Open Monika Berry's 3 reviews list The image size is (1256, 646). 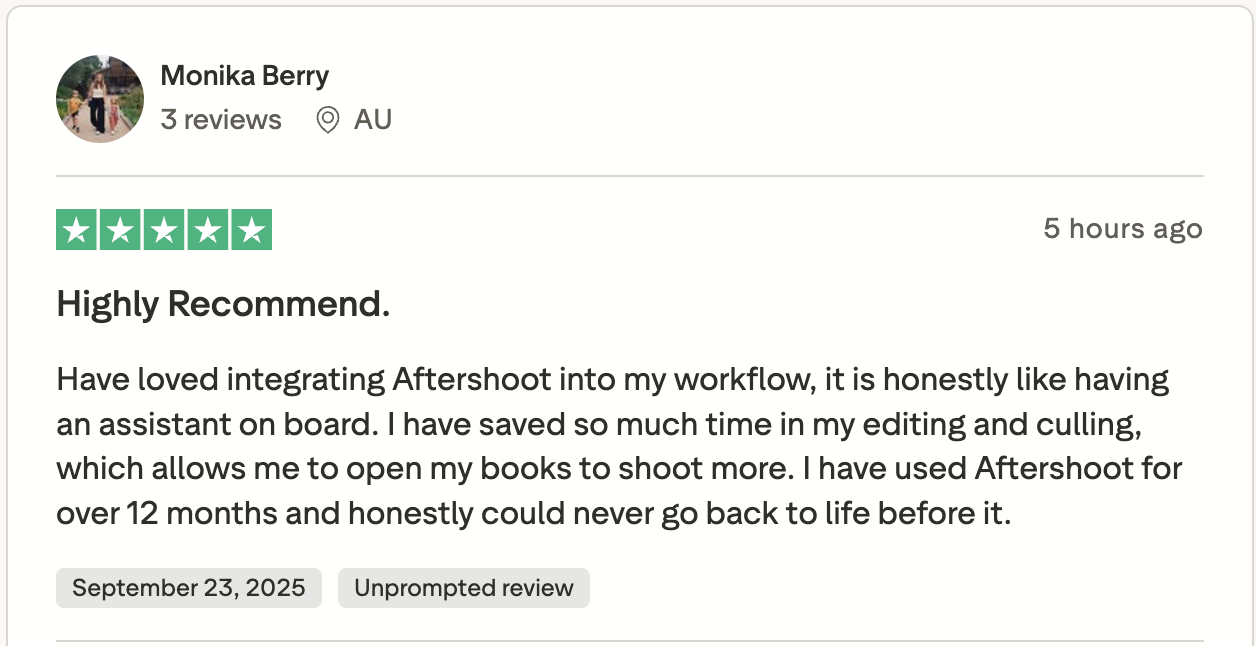pos(221,119)
